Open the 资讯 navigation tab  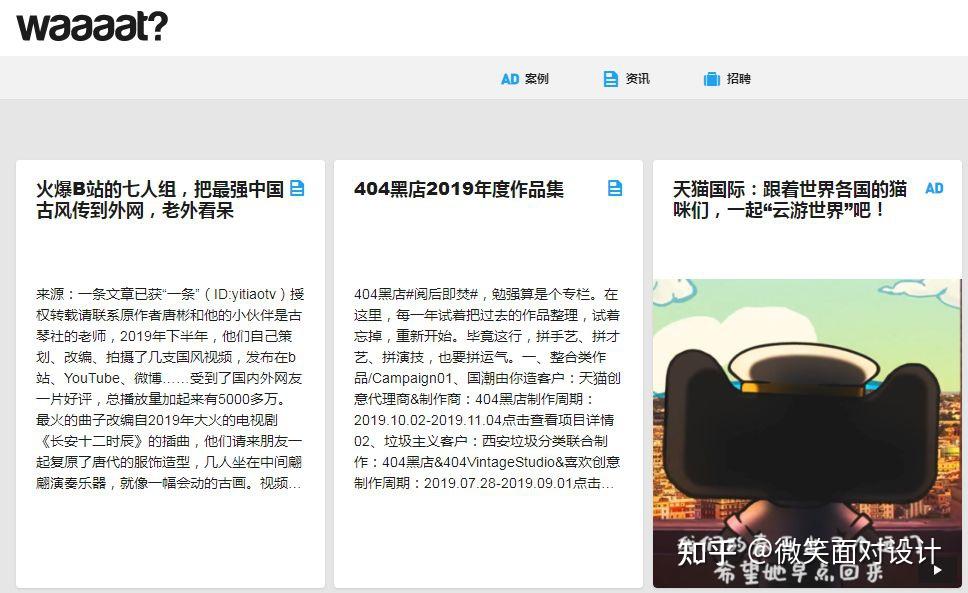637,79
